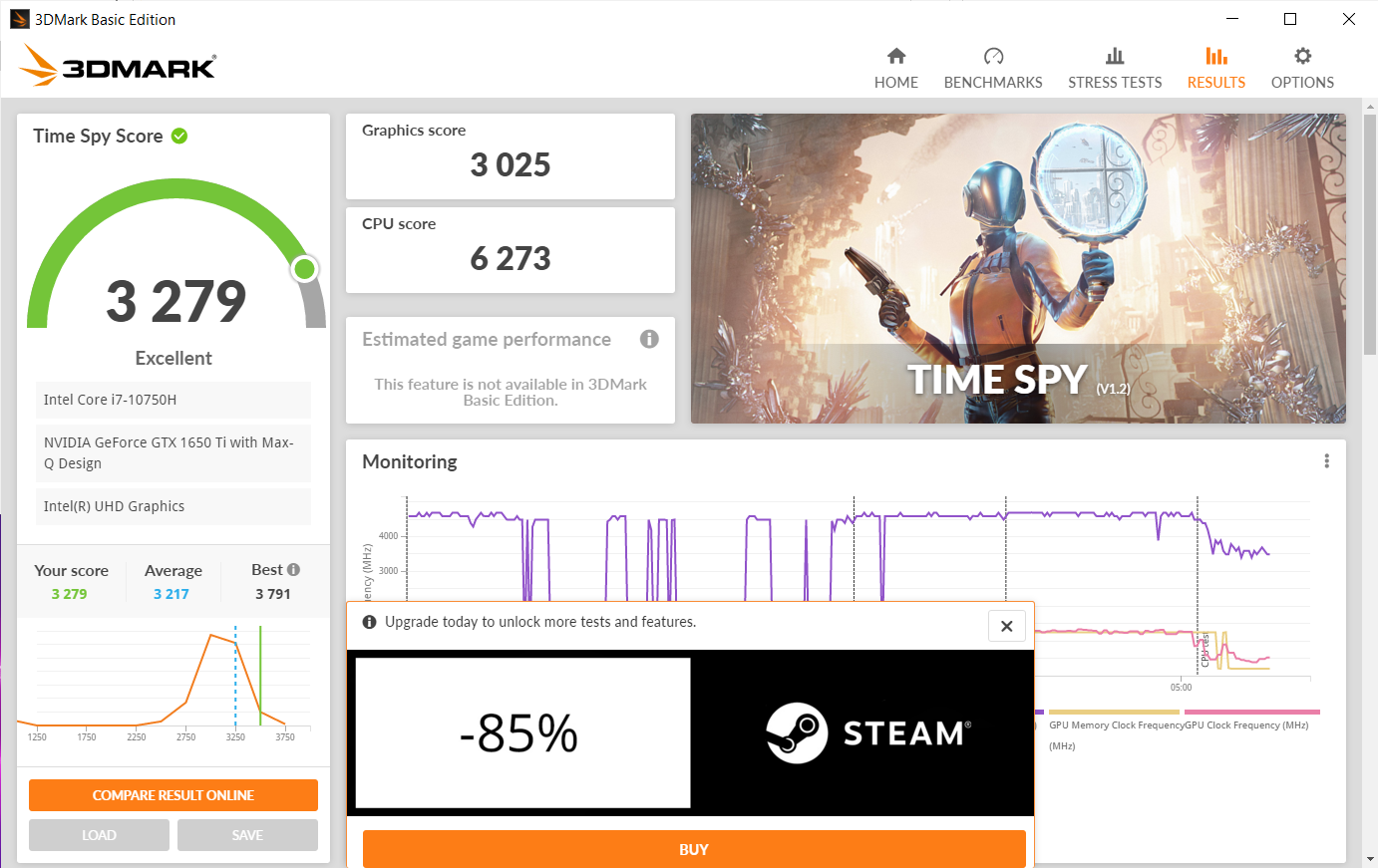Close the upgrade promotion popup

1006,626
